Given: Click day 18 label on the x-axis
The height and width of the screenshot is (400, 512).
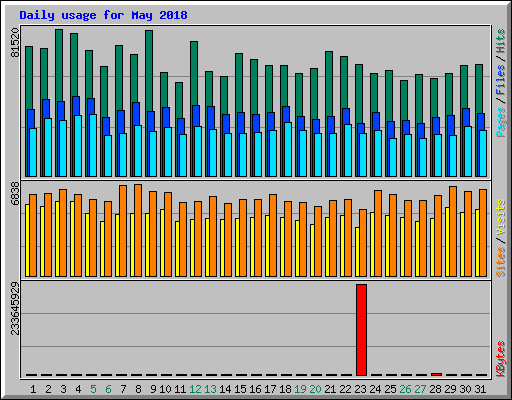Looking at the screenshot, I should pyautogui.click(x=285, y=389).
